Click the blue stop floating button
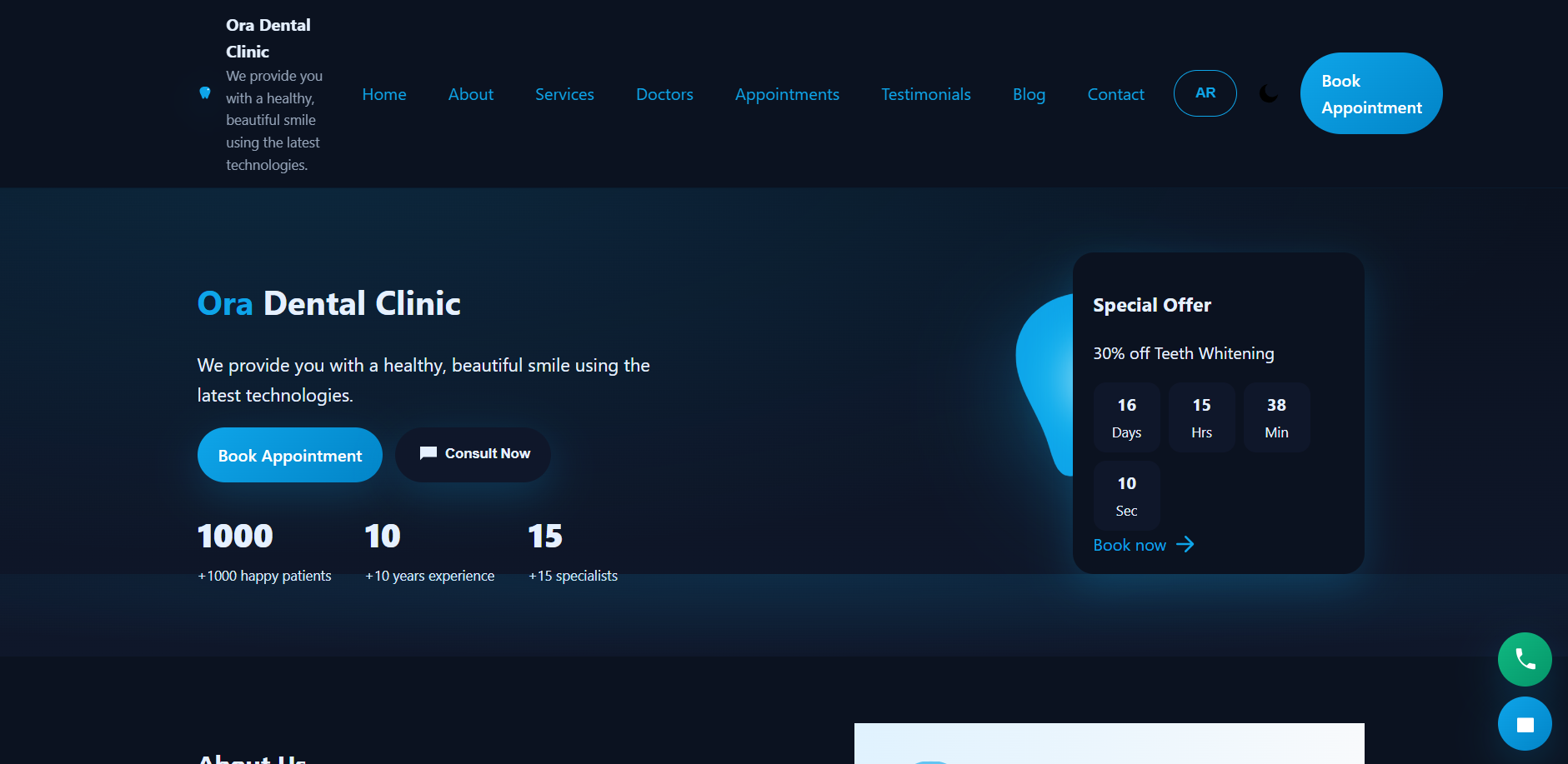This screenshot has height=764, width=1568. pos(1525,723)
